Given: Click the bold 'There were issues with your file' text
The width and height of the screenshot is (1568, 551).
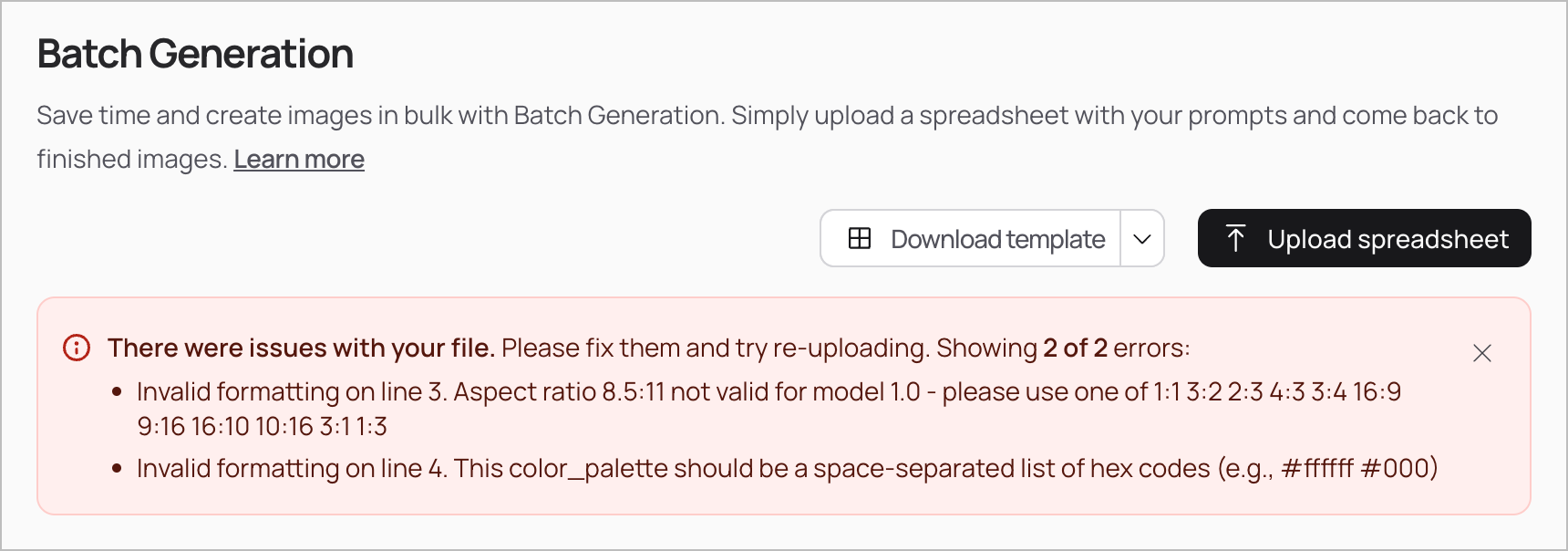Looking at the screenshot, I should pyautogui.click(x=301, y=348).
